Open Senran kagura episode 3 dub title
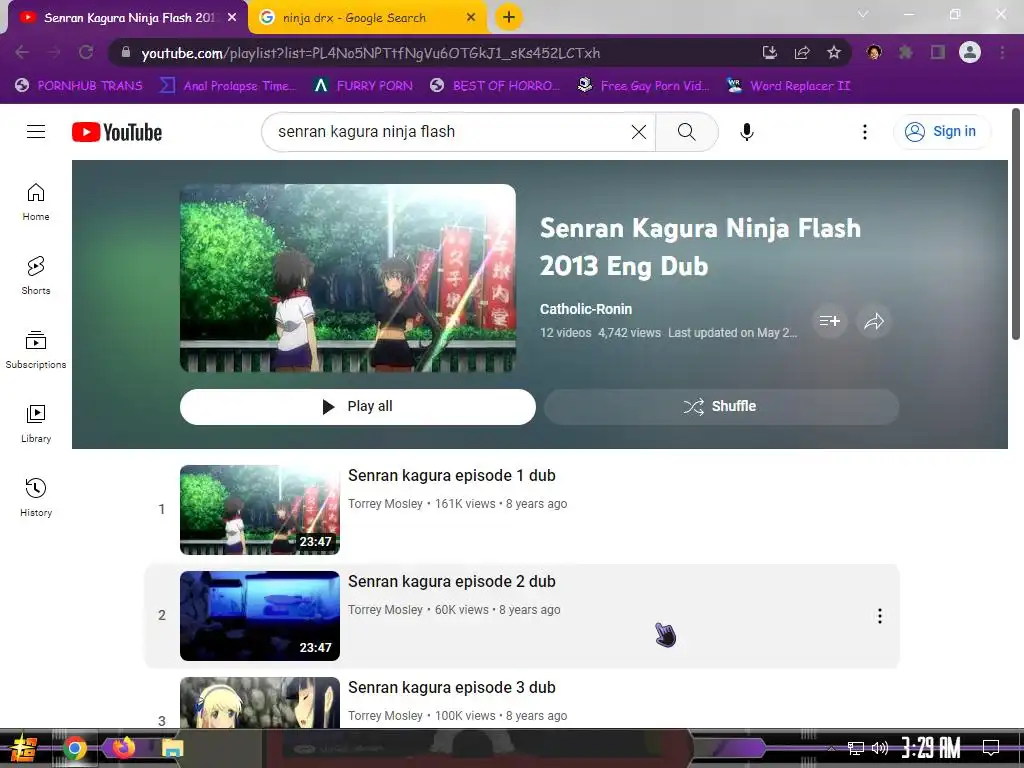 (x=451, y=687)
